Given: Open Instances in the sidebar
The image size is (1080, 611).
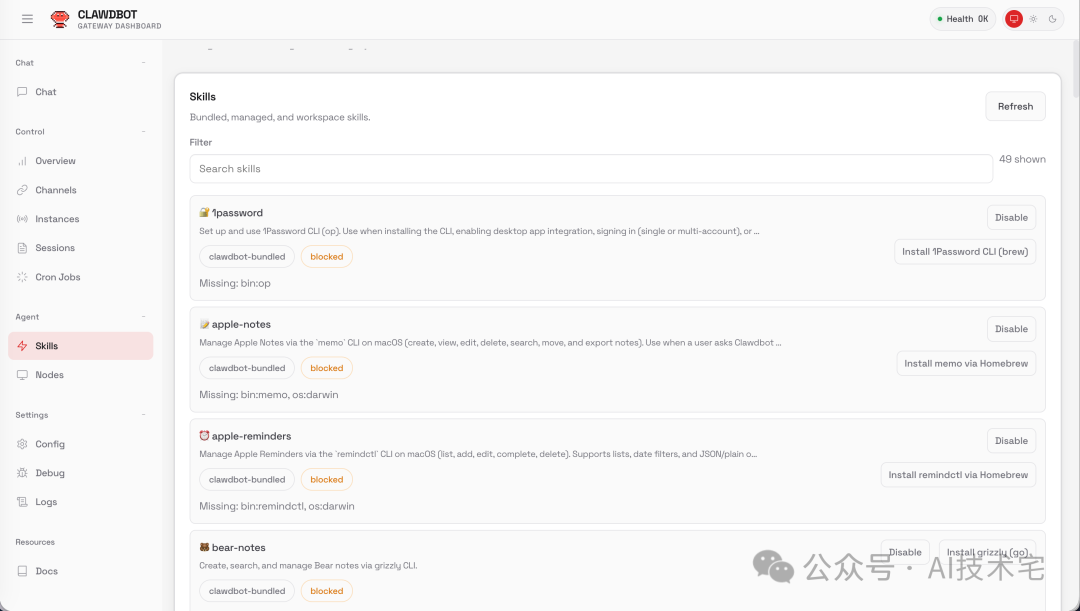Looking at the screenshot, I should tap(81, 218).
